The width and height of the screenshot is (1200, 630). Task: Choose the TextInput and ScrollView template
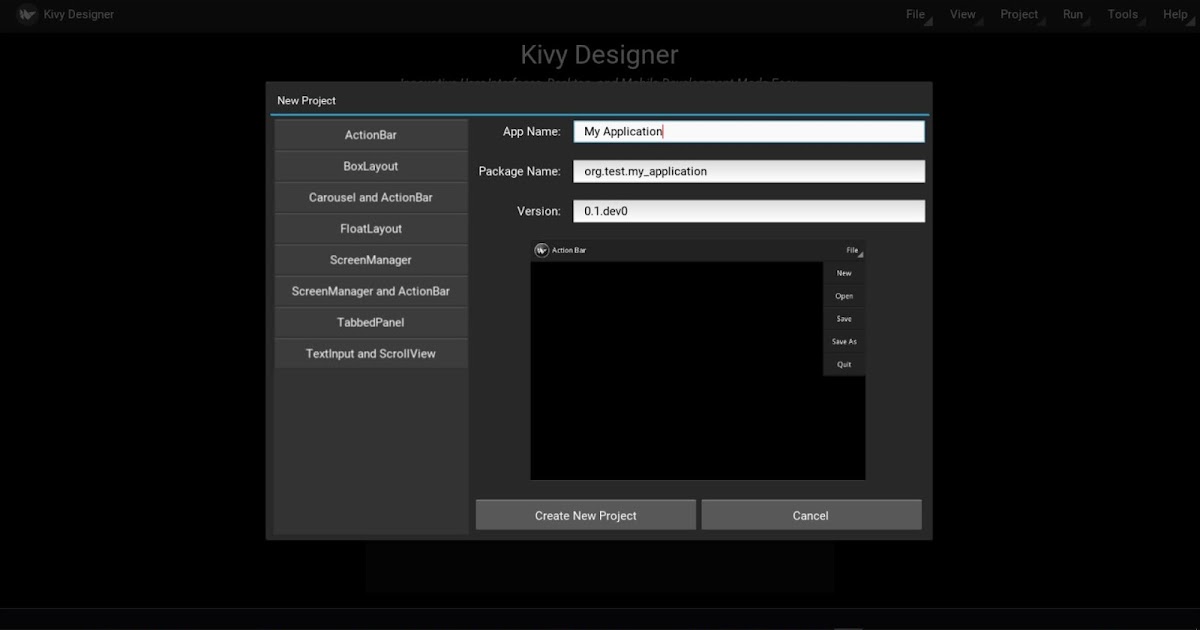click(x=370, y=353)
